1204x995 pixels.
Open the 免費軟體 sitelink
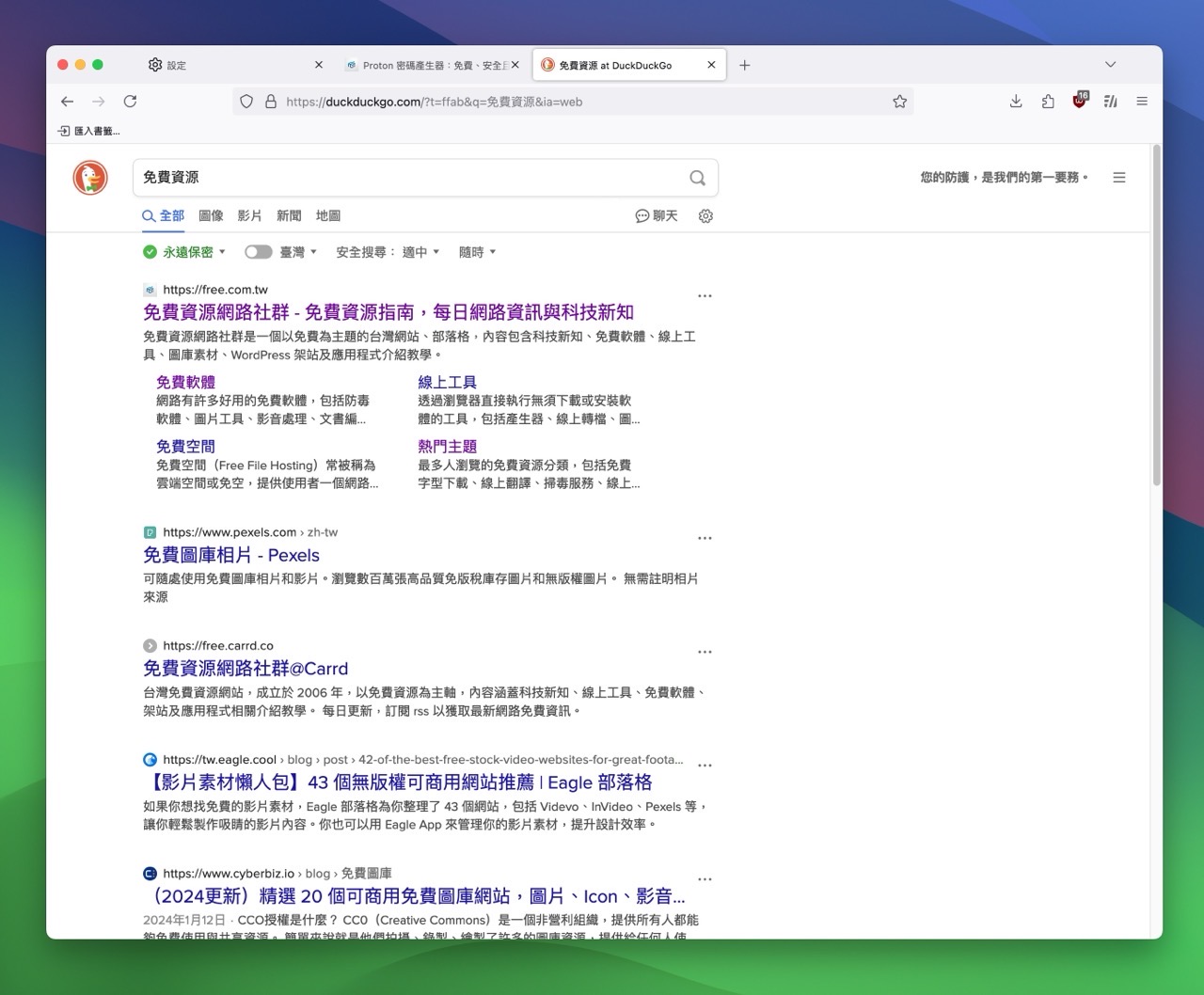click(x=185, y=382)
